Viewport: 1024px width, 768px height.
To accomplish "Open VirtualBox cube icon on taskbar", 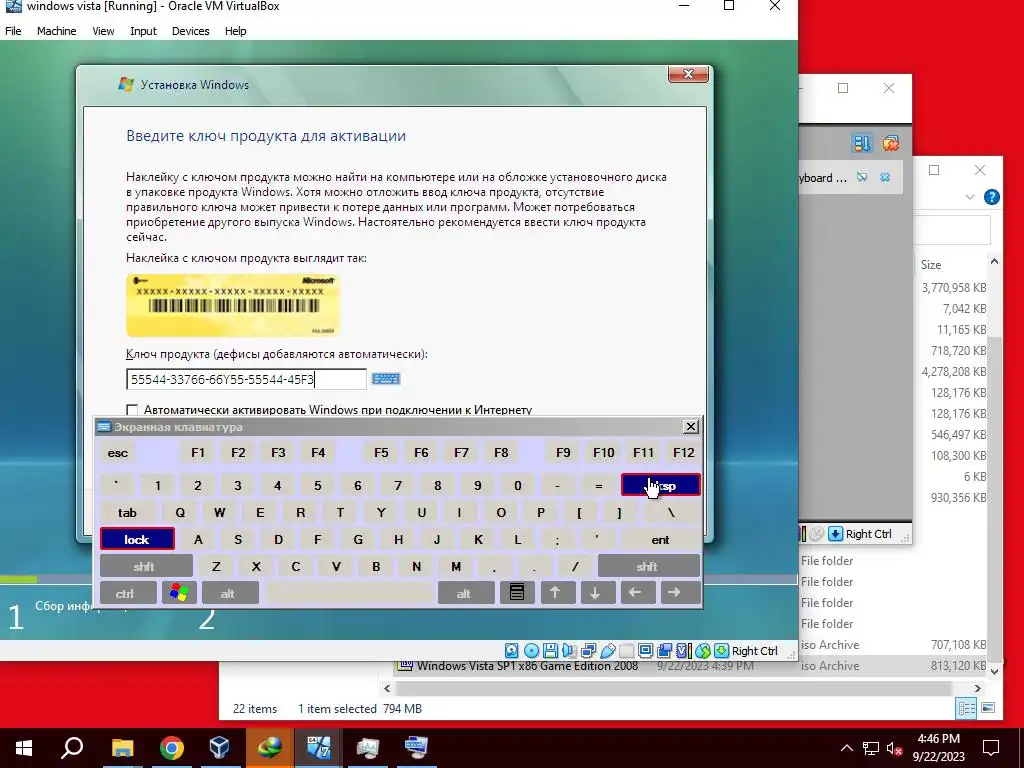I will tap(219, 747).
